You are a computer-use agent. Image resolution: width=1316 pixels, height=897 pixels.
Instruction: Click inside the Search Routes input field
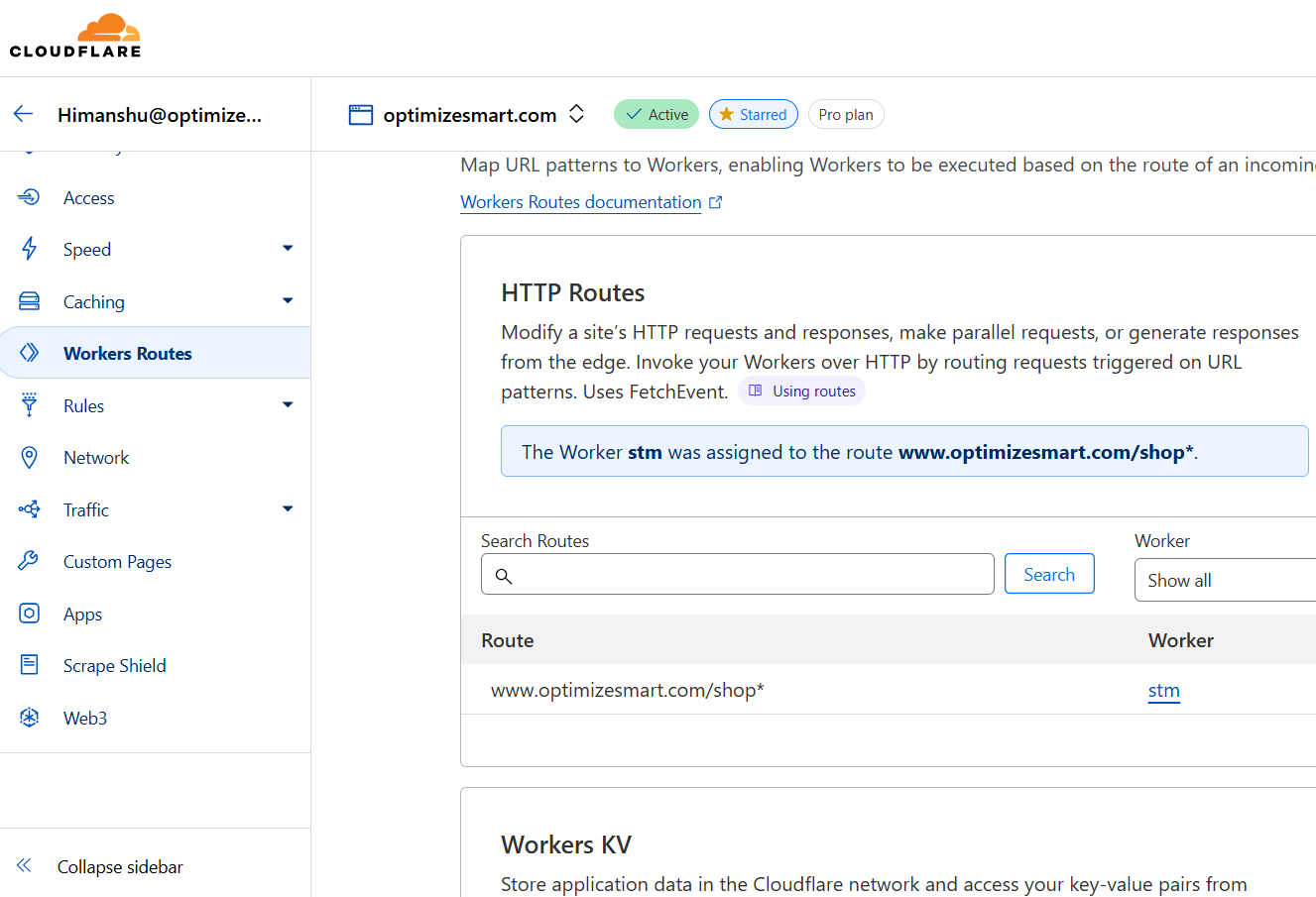tap(738, 574)
